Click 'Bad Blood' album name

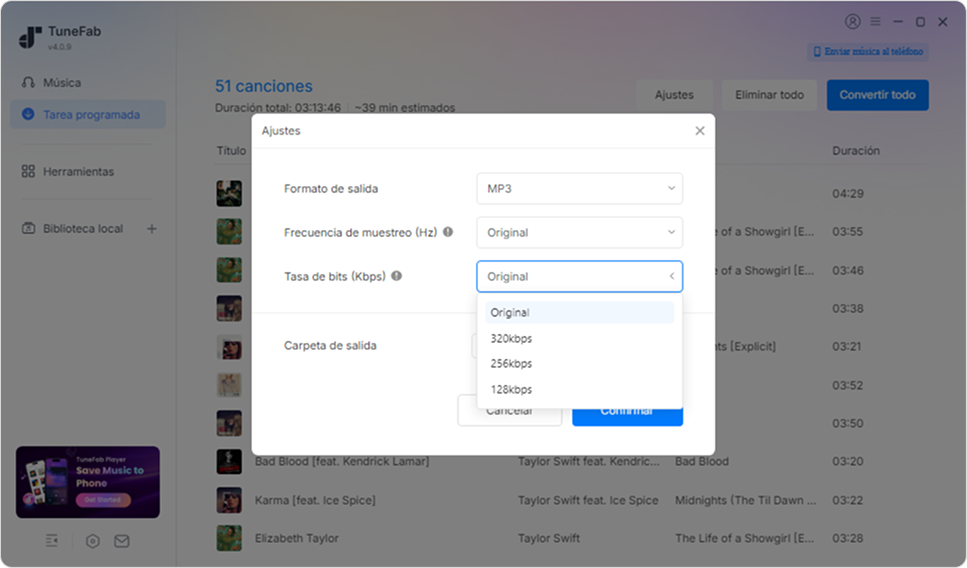(x=702, y=461)
